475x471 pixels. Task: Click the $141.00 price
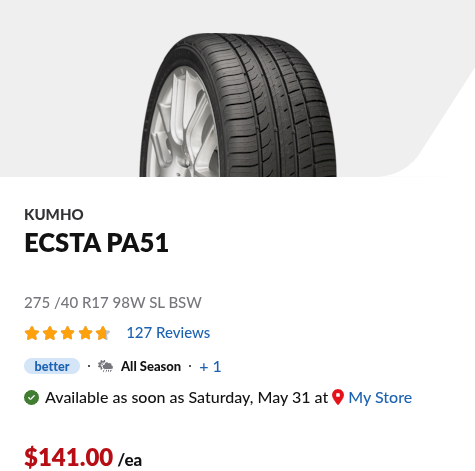click(69, 457)
